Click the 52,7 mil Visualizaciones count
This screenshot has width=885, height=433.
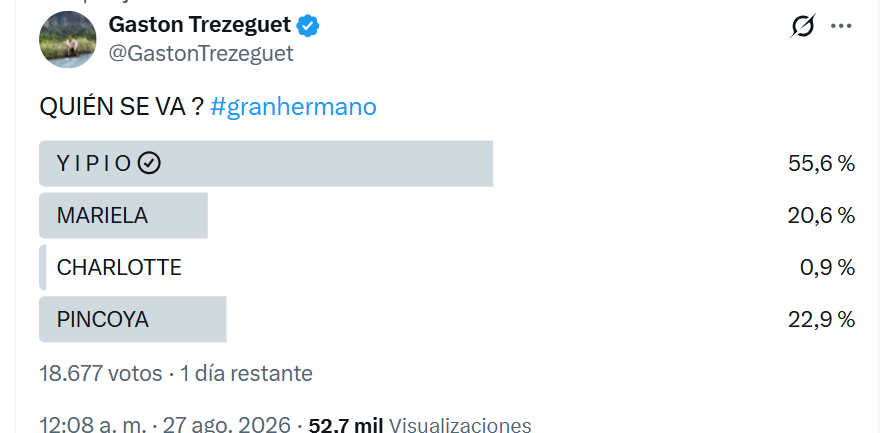(x=419, y=425)
